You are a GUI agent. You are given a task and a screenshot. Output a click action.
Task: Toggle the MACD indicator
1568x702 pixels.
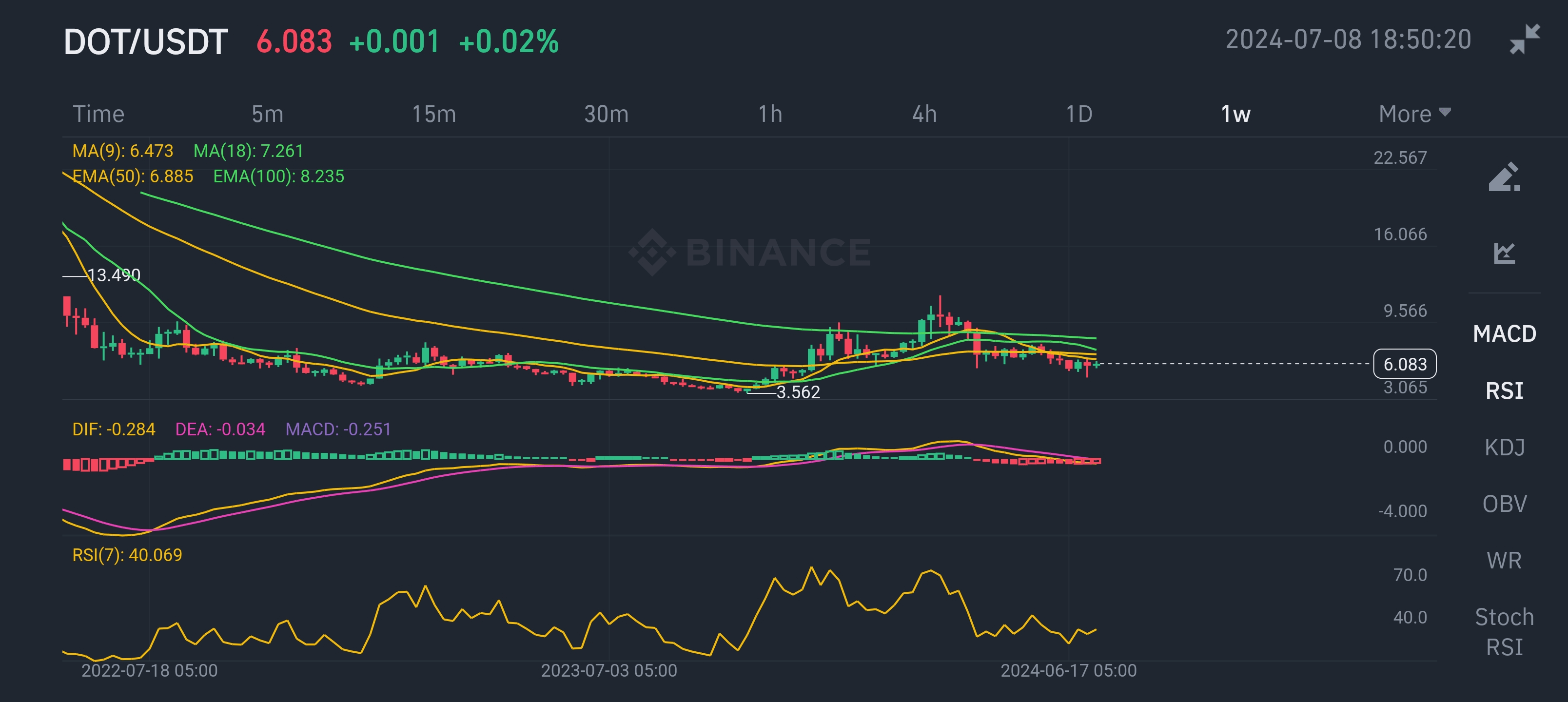[x=1504, y=333]
